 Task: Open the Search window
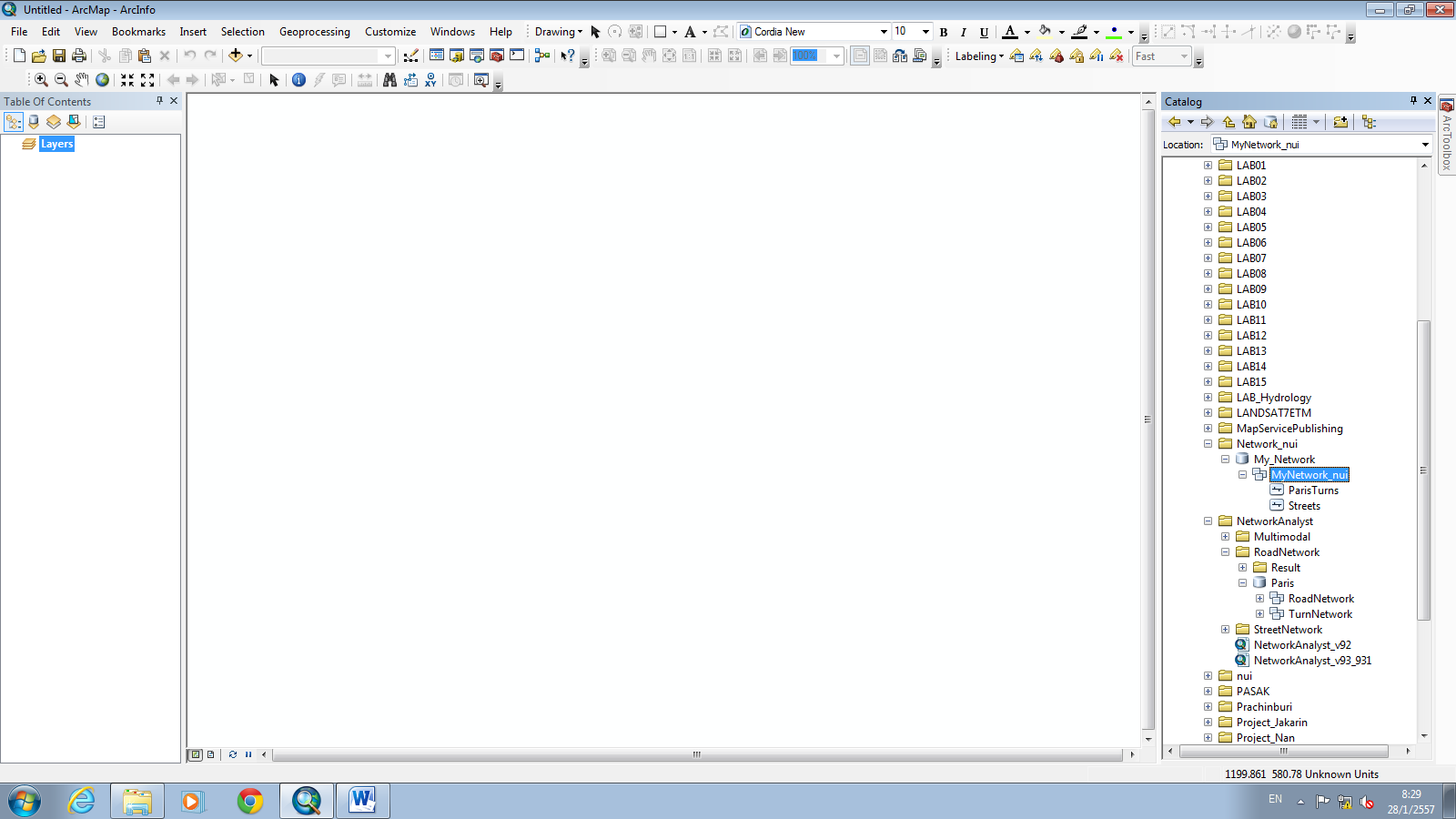coord(477,56)
